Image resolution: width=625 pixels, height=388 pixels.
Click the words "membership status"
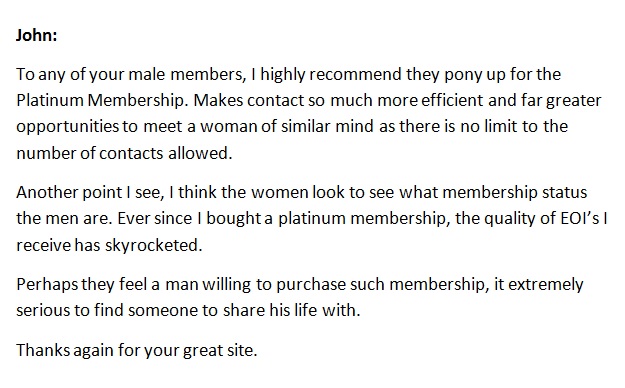point(515,192)
